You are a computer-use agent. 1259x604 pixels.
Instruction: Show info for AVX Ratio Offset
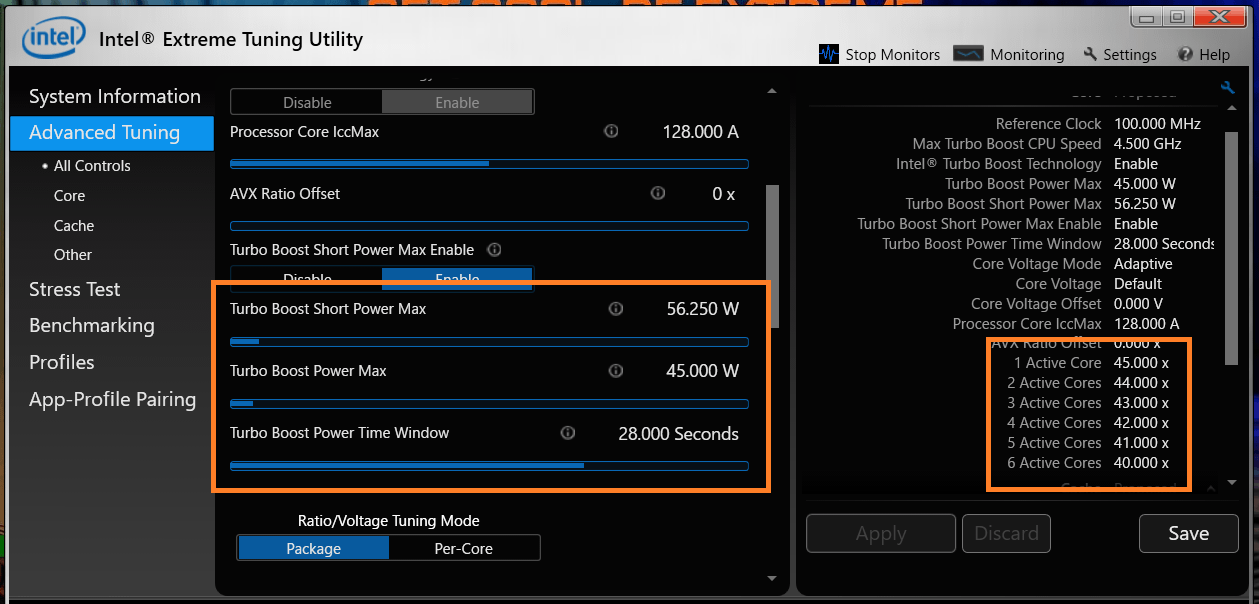[657, 193]
